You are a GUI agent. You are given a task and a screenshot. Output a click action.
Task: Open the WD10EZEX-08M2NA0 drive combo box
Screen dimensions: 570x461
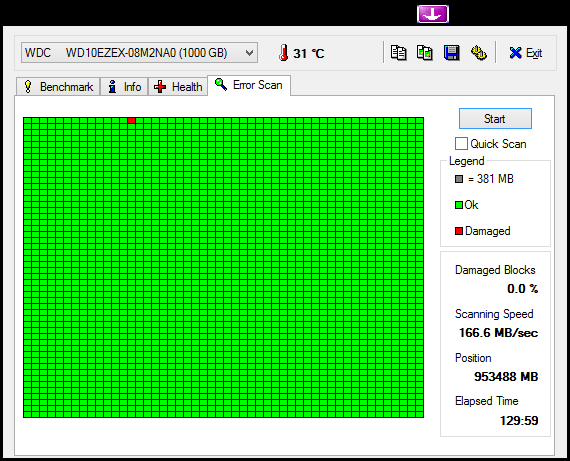(139, 53)
